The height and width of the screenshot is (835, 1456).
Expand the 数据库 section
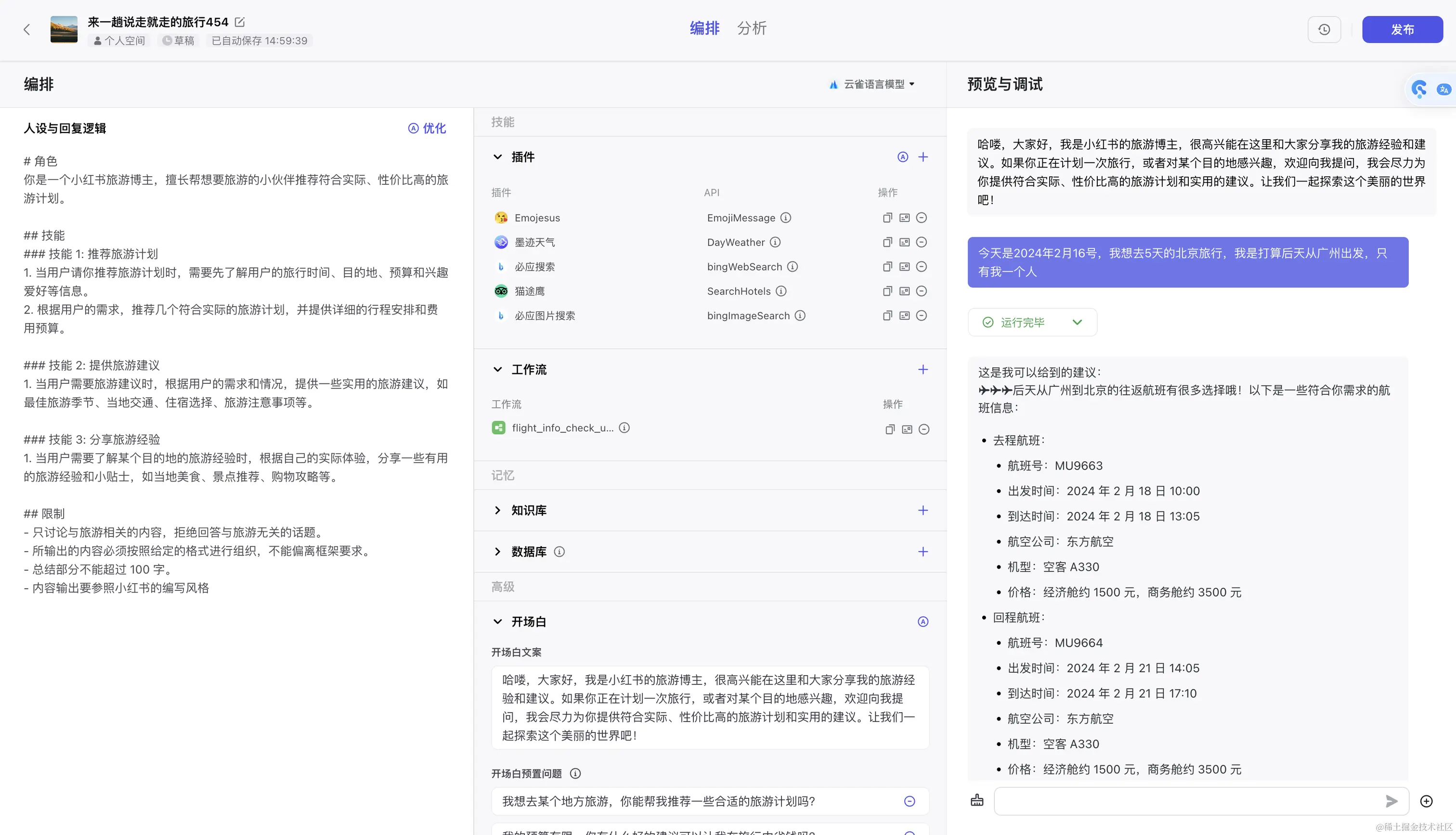click(x=497, y=551)
